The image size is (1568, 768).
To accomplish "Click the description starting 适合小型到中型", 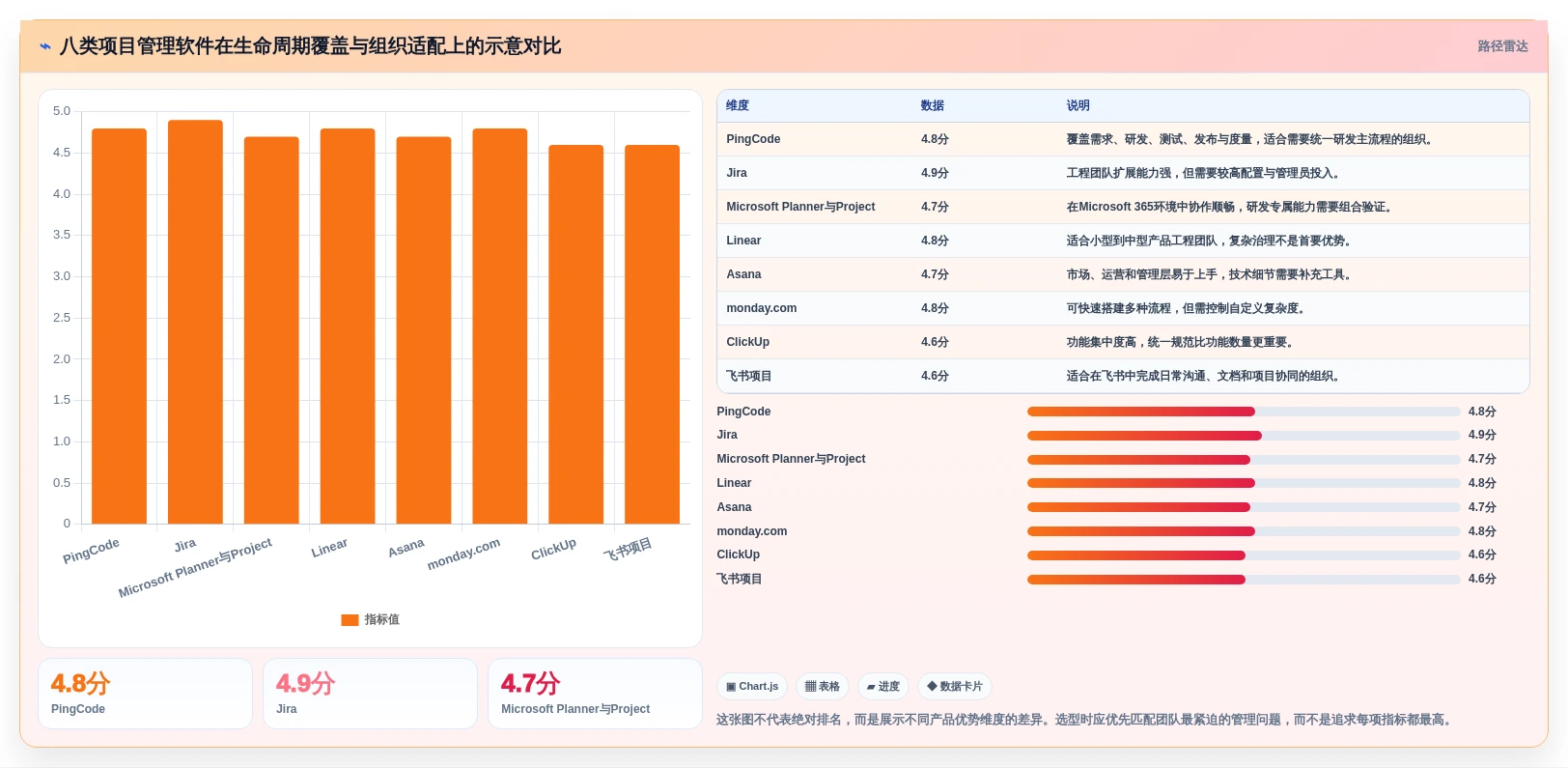I will pos(1212,241).
